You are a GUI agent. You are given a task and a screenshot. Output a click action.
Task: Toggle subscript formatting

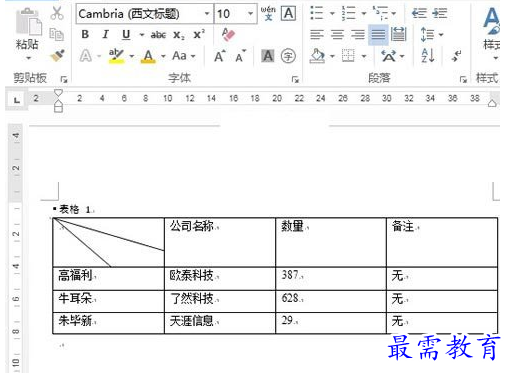click(179, 35)
